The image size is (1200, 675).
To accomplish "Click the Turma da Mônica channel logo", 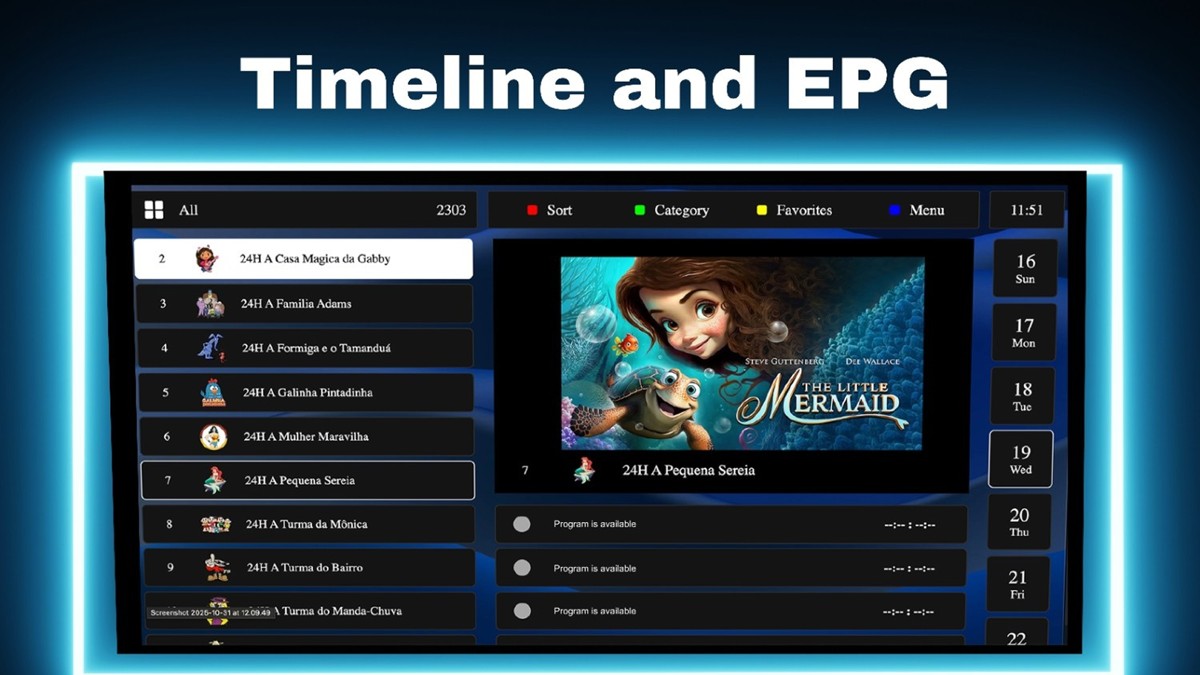I will coord(215,524).
